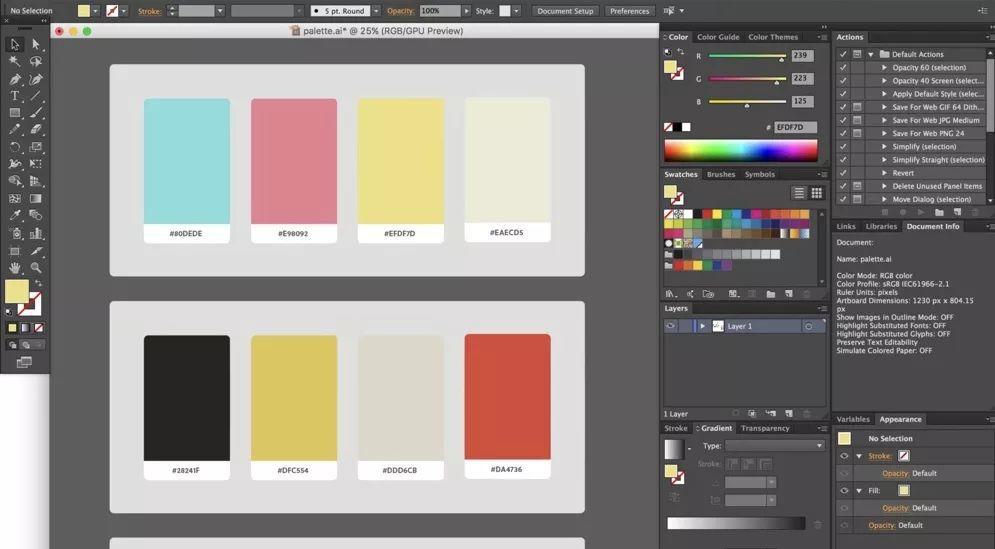Switch to the Brushes tab
Screen dimensions: 995x549
pyautogui.click(x=721, y=175)
